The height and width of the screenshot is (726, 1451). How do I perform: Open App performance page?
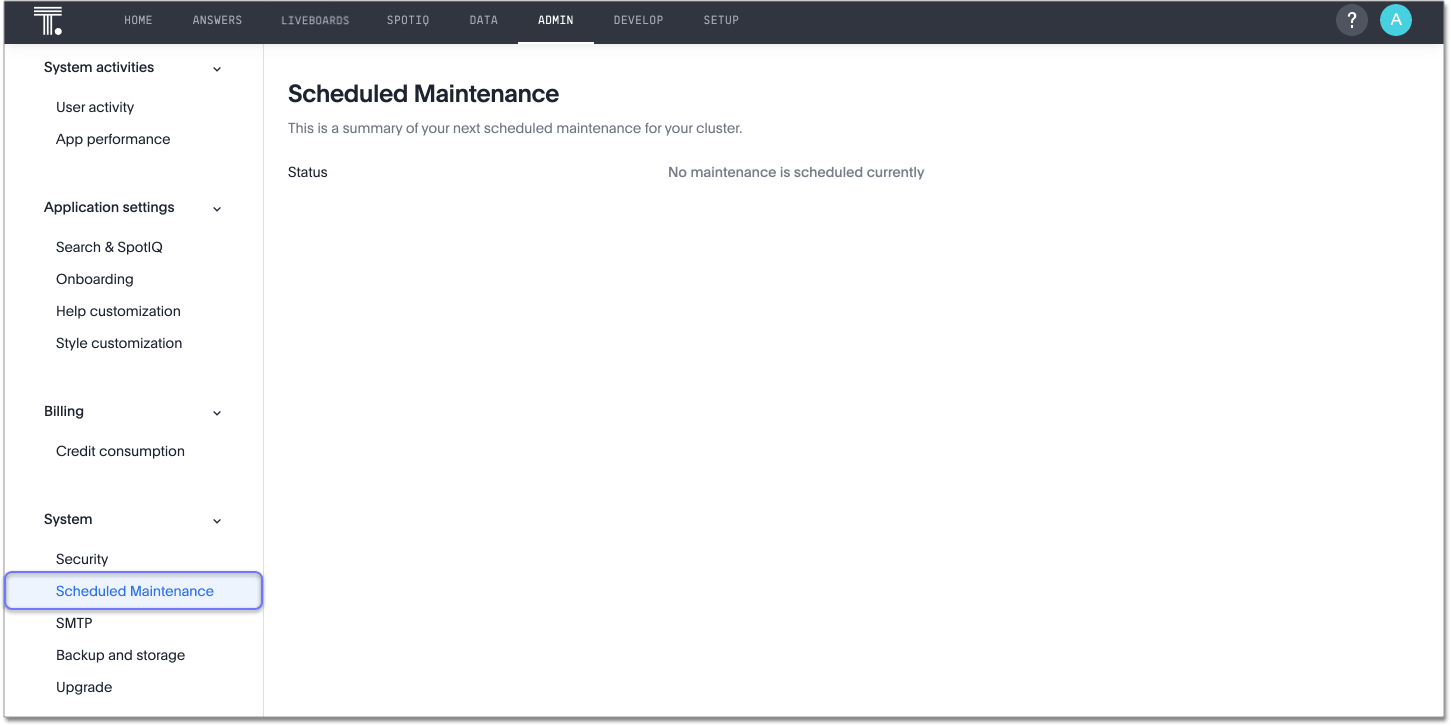(x=113, y=139)
